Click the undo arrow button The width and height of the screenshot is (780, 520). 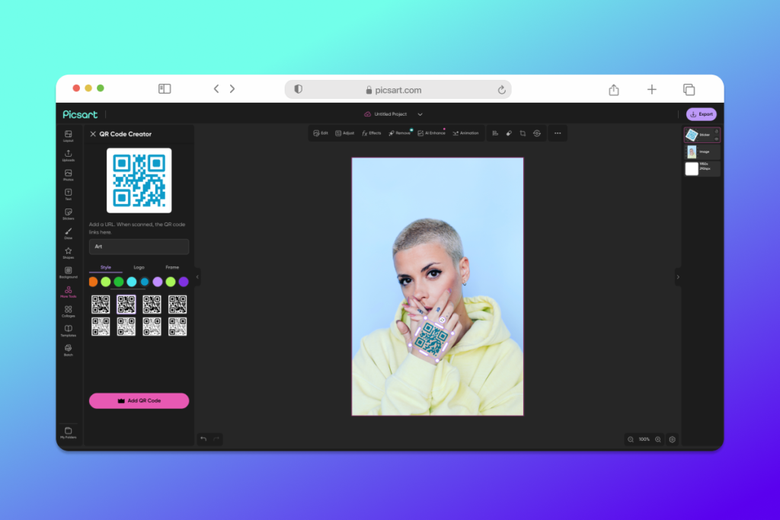203,438
